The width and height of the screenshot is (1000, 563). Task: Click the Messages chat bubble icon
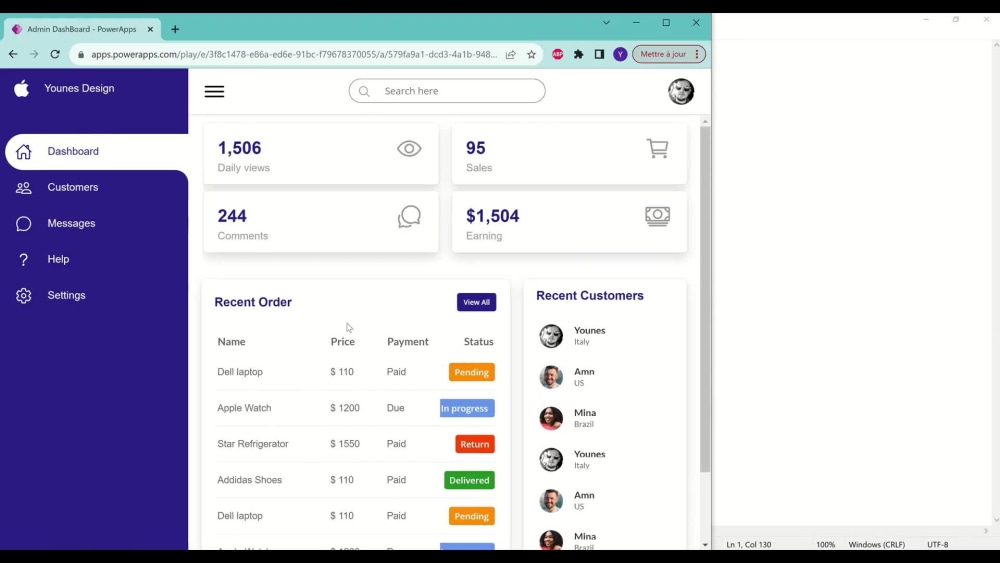24,224
